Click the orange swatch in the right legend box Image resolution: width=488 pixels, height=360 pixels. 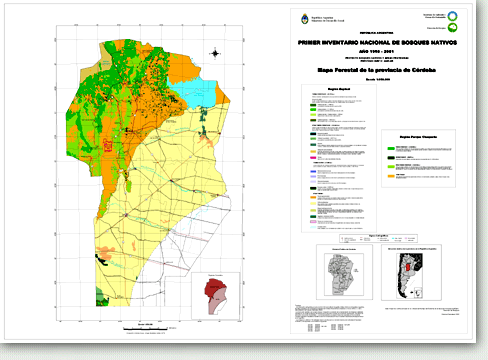[391, 176]
